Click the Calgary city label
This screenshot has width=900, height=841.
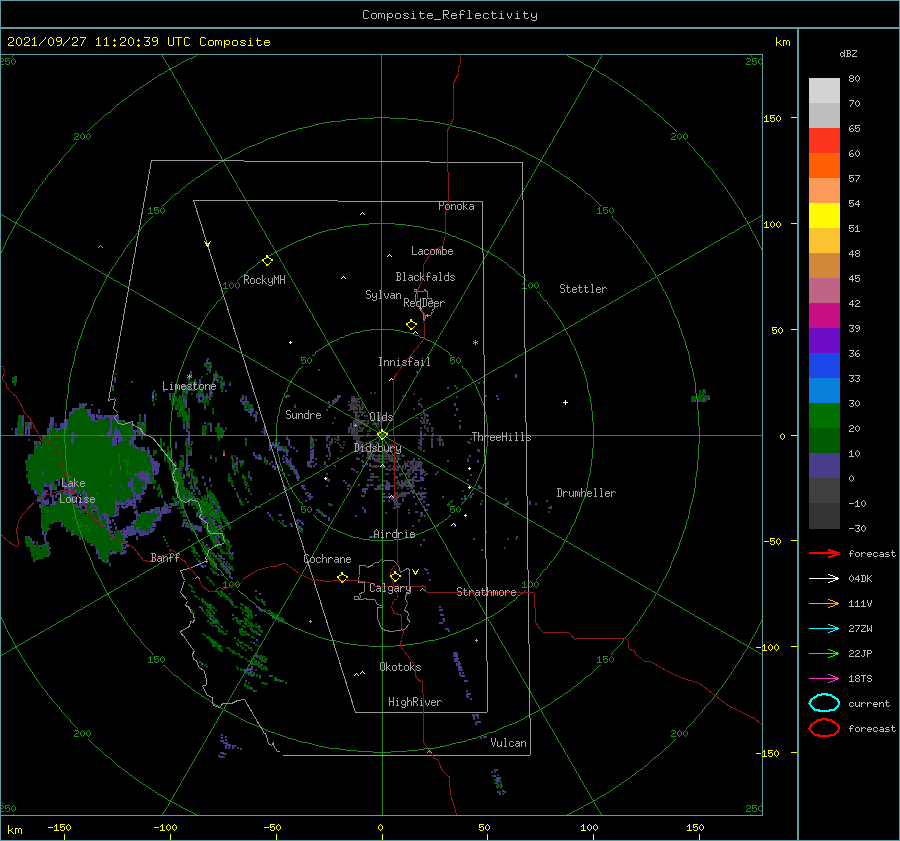click(390, 588)
